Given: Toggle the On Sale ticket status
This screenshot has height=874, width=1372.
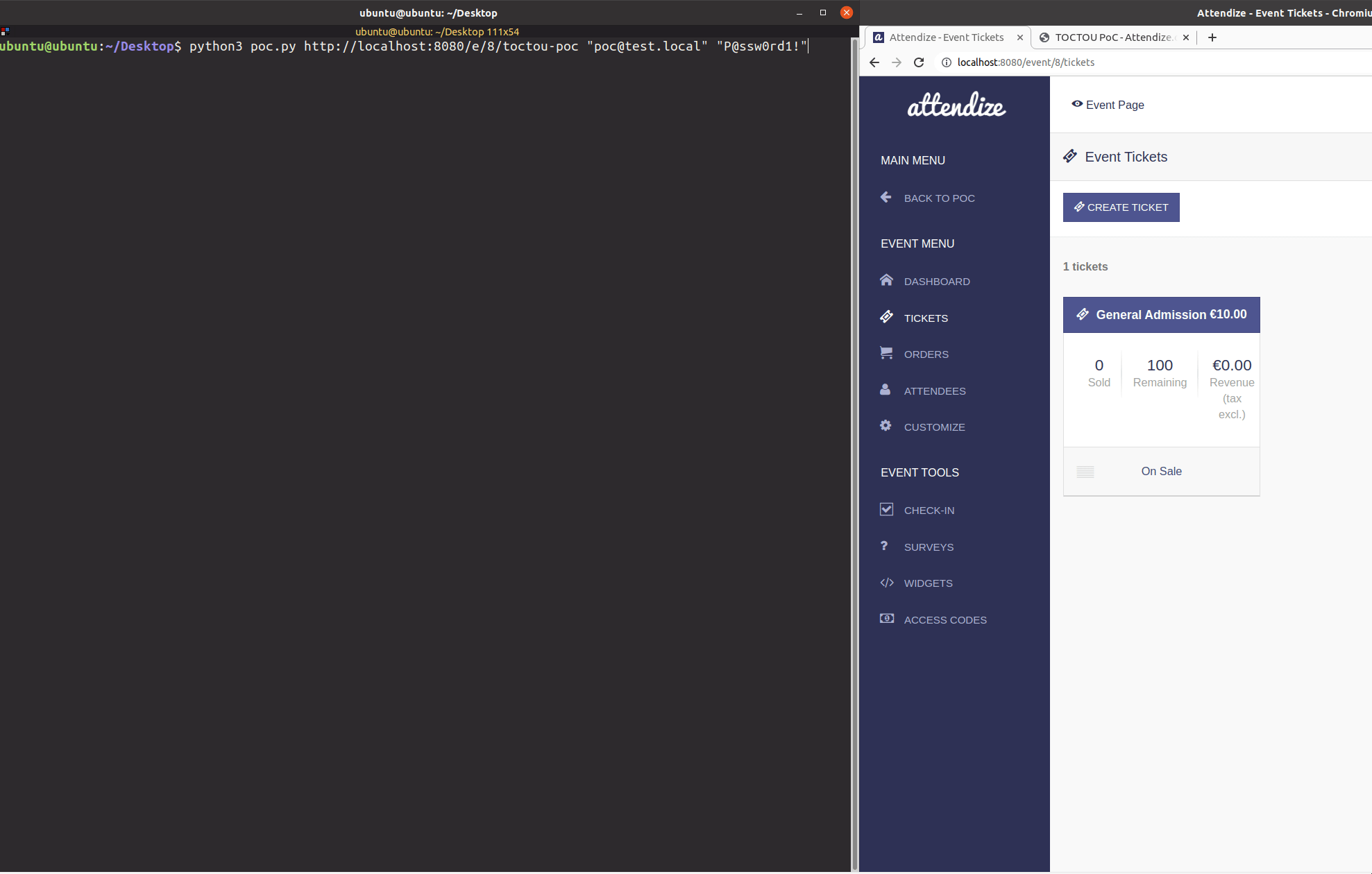Looking at the screenshot, I should point(1161,472).
